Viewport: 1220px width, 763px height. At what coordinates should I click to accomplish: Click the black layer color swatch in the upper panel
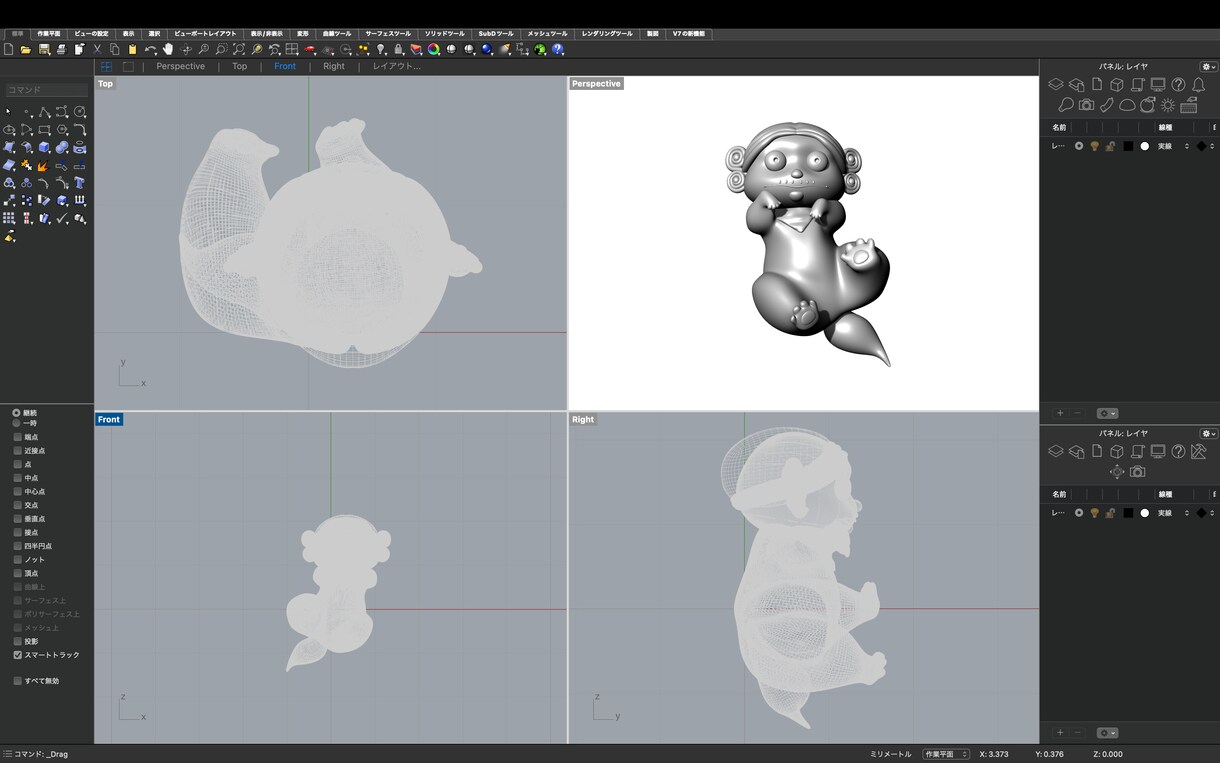(x=1128, y=146)
